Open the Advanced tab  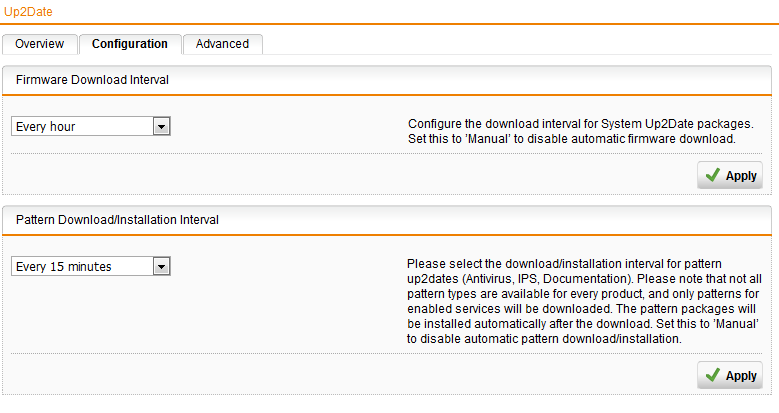click(x=222, y=44)
